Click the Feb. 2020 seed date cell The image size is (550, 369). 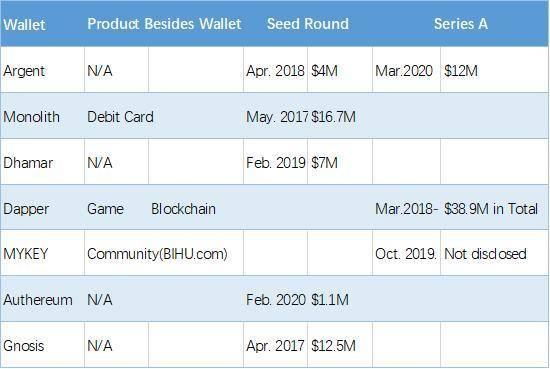tap(275, 300)
